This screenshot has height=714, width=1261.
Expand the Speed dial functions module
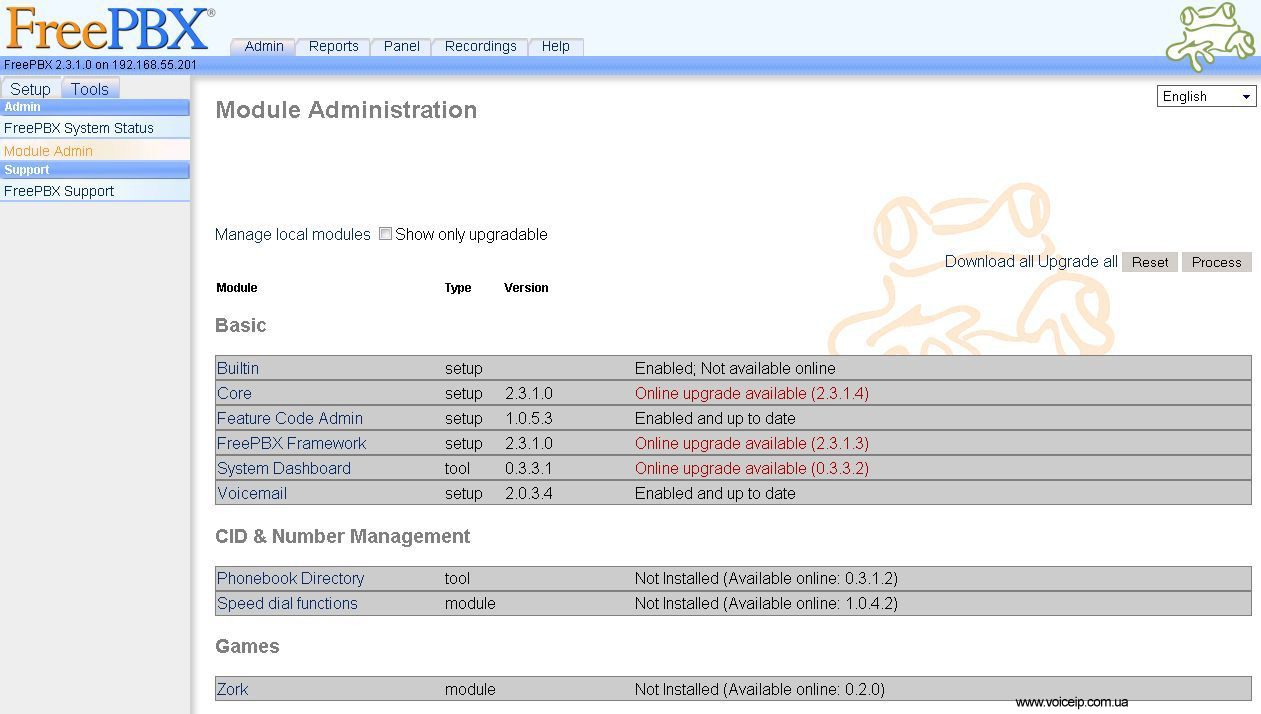pyautogui.click(x=287, y=603)
